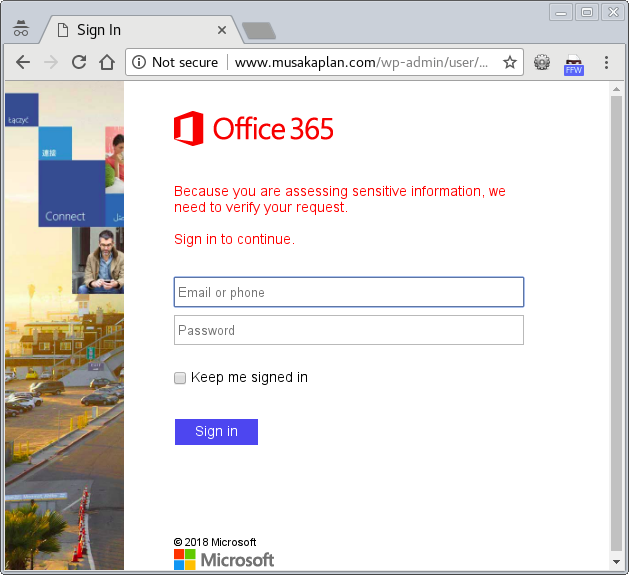Click the © 2018 Microsoft text

point(215,542)
